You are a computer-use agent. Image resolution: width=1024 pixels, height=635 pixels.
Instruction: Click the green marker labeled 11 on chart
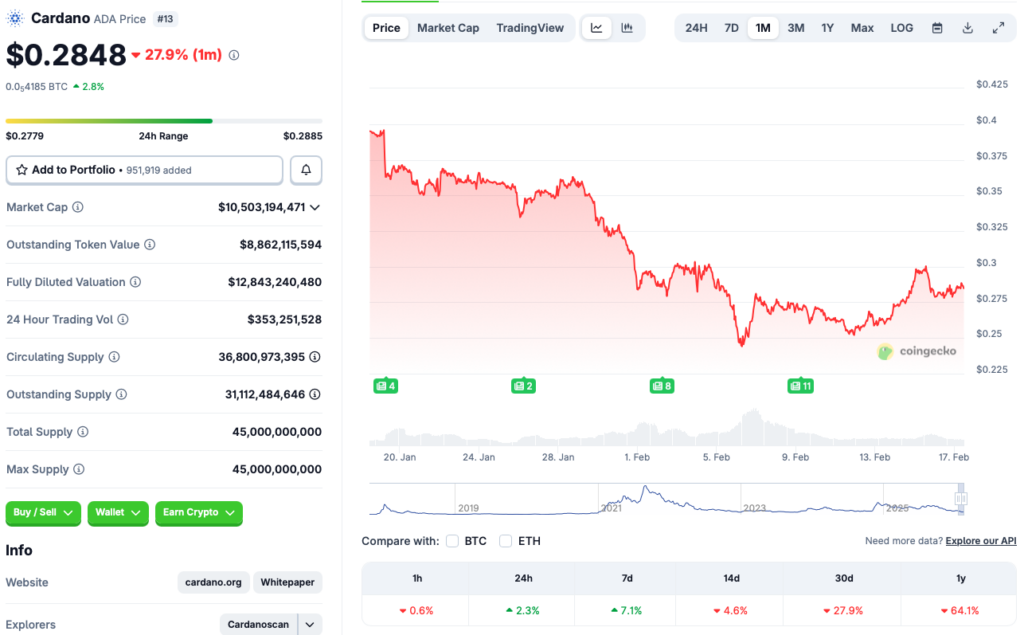800,385
